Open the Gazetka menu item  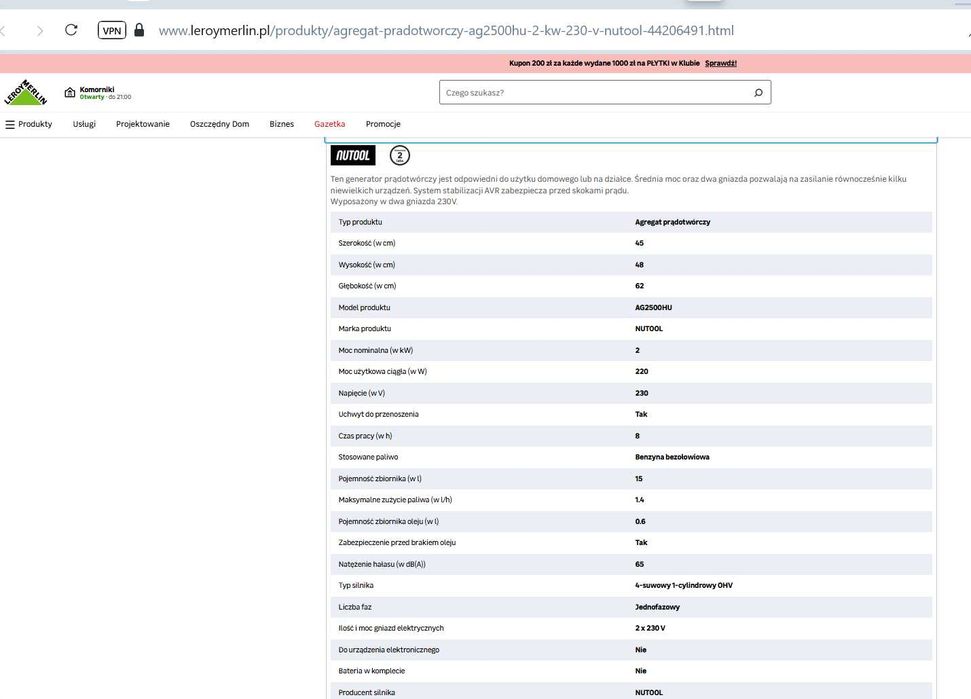tap(329, 124)
